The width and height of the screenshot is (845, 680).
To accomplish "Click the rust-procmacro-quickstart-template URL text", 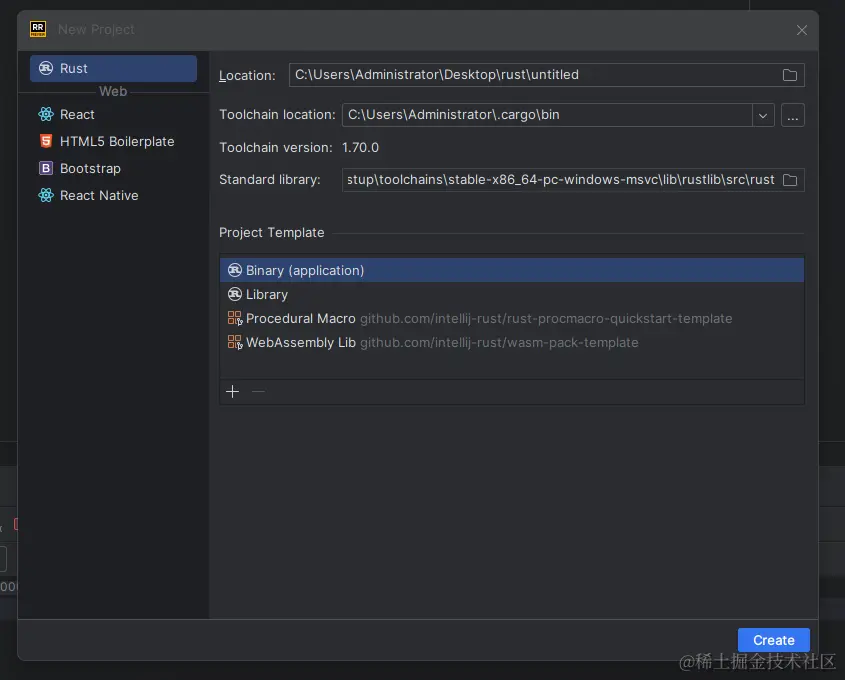I will tap(546, 318).
